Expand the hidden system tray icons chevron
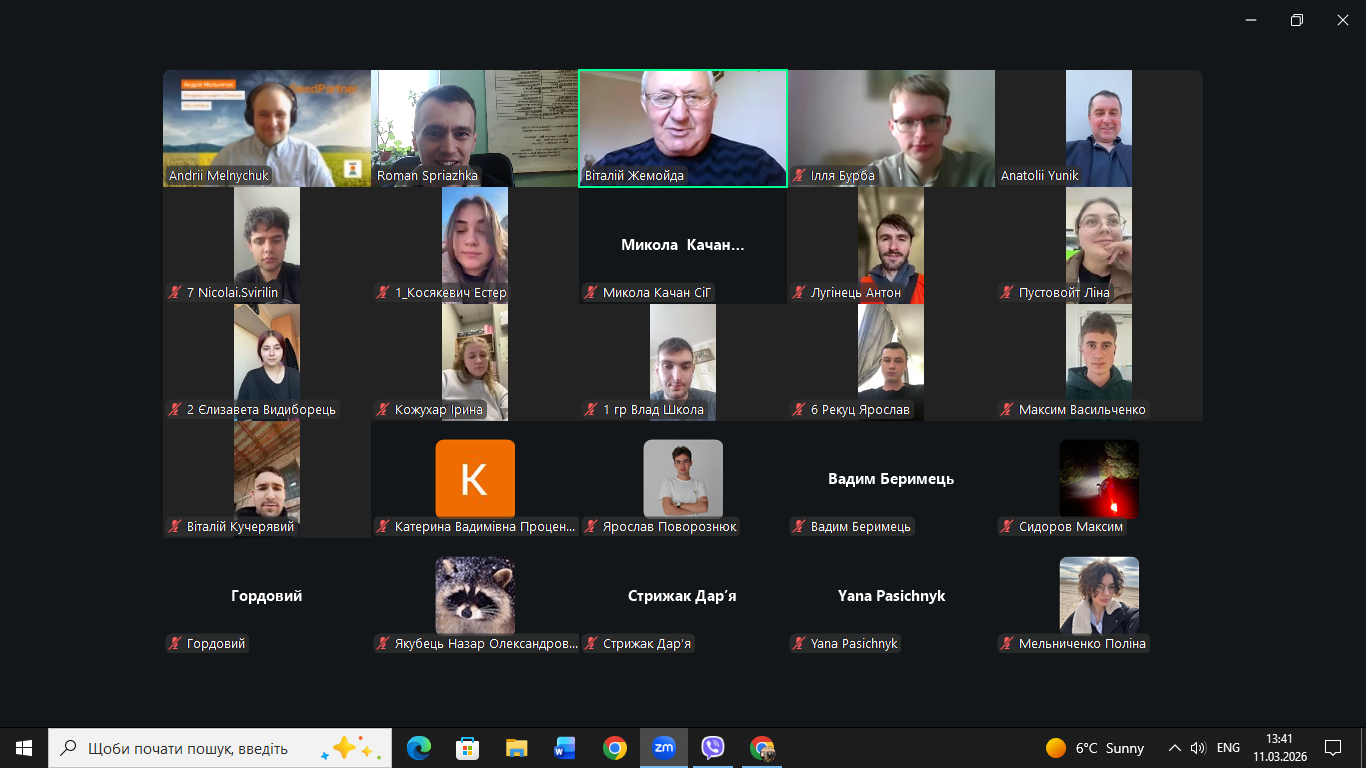The image size is (1366, 768). pos(1175,748)
